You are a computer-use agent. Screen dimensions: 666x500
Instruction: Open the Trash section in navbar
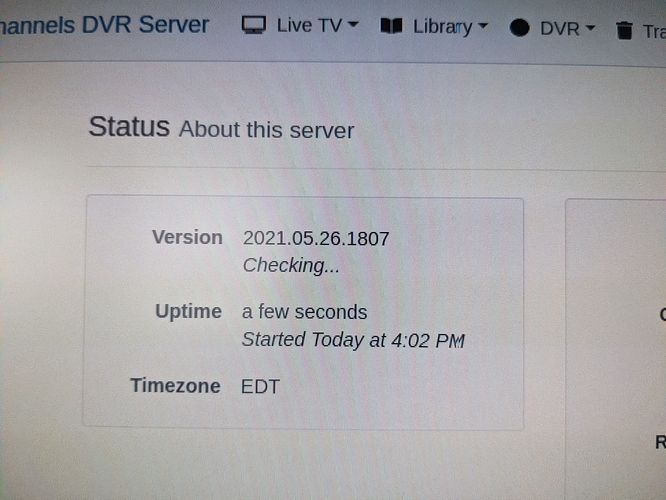point(641,31)
